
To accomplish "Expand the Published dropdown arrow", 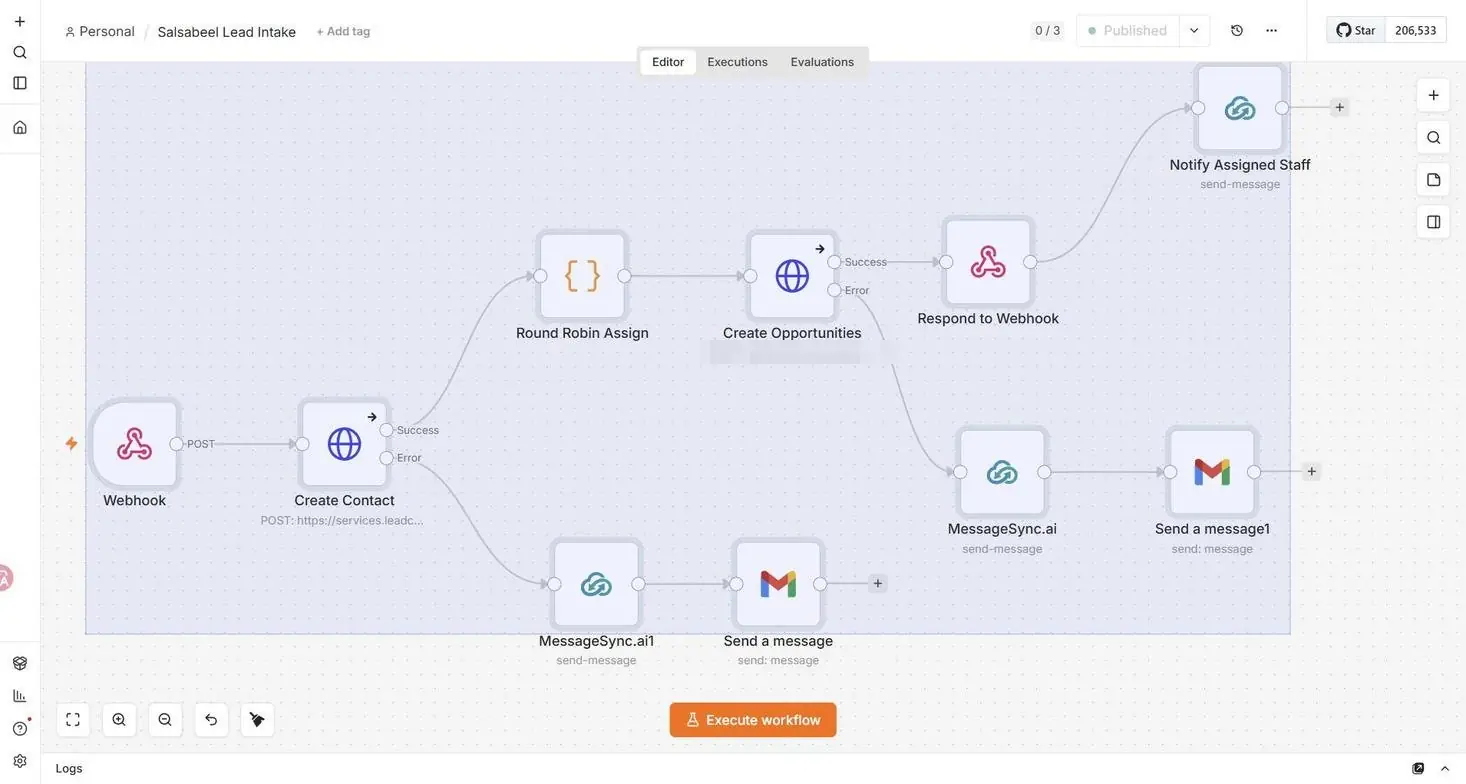I will pos(1194,31).
